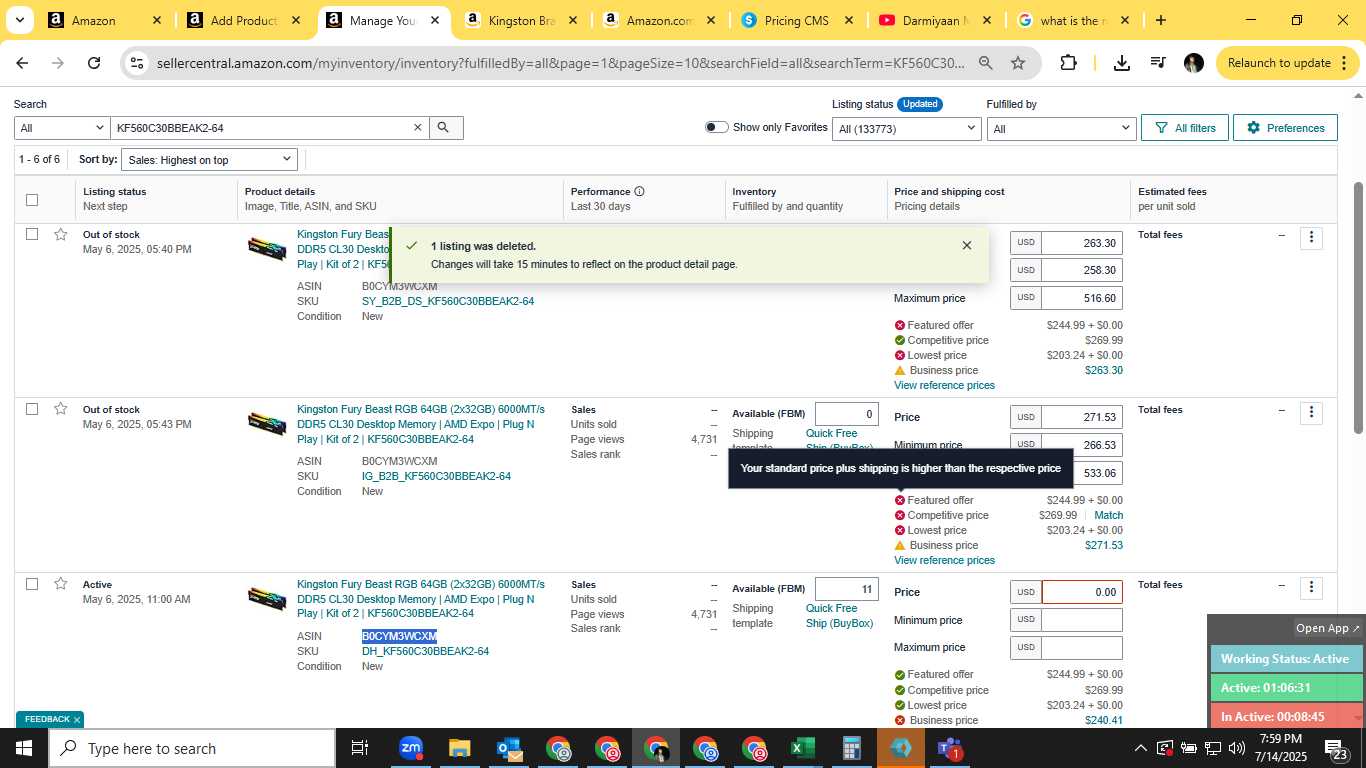
Task: Open Chrome profile avatar
Action: tap(1194, 63)
